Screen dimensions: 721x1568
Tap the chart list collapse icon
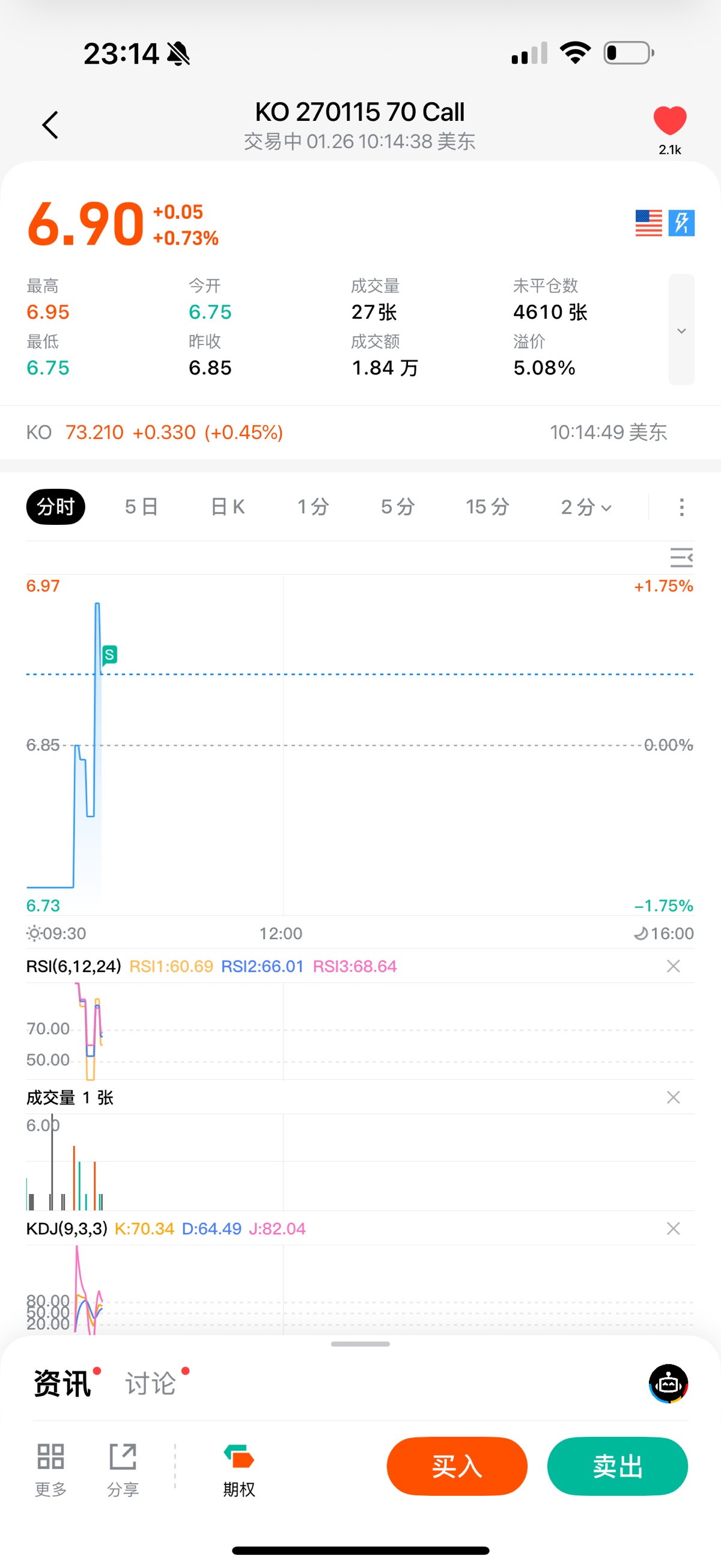click(x=681, y=557)
